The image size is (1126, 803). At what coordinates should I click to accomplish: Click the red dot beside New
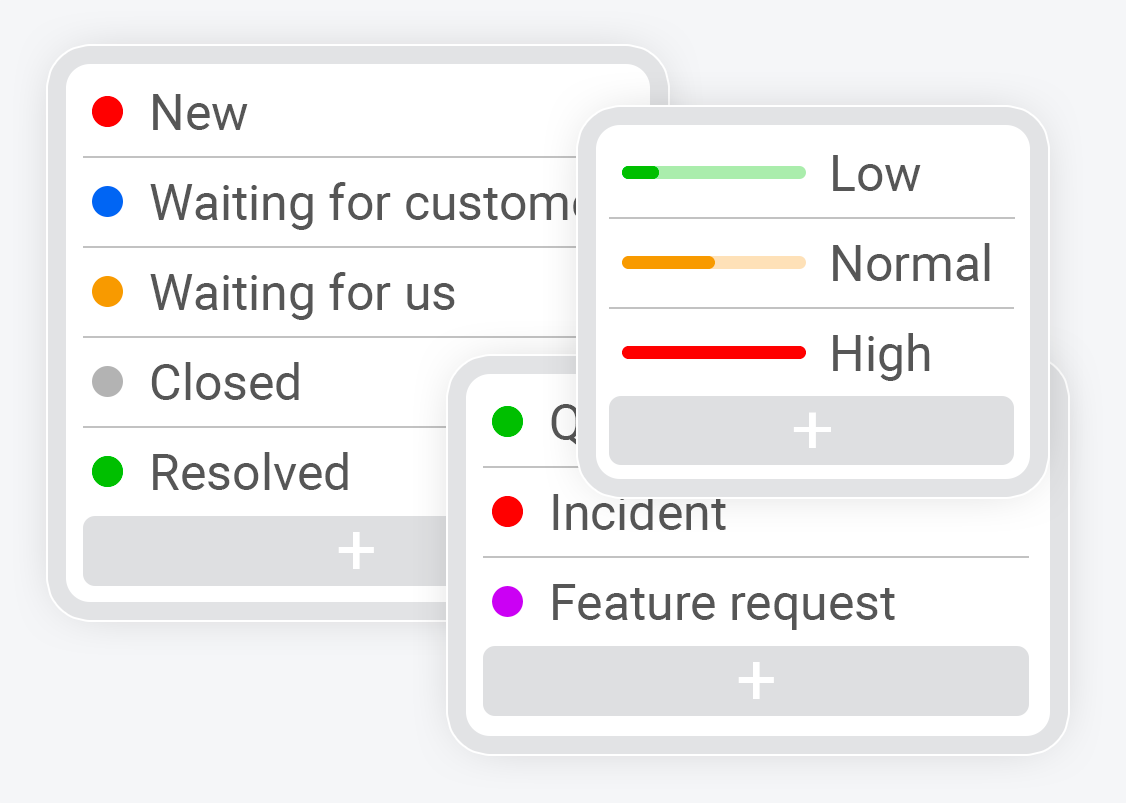[x=107, y=112]
